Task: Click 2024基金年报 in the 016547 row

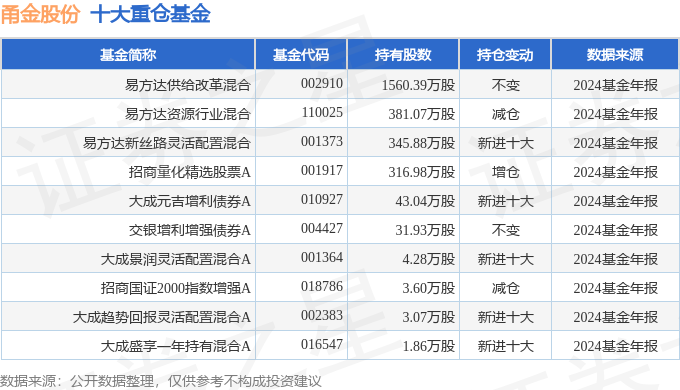Action: (x=615, y=347)
